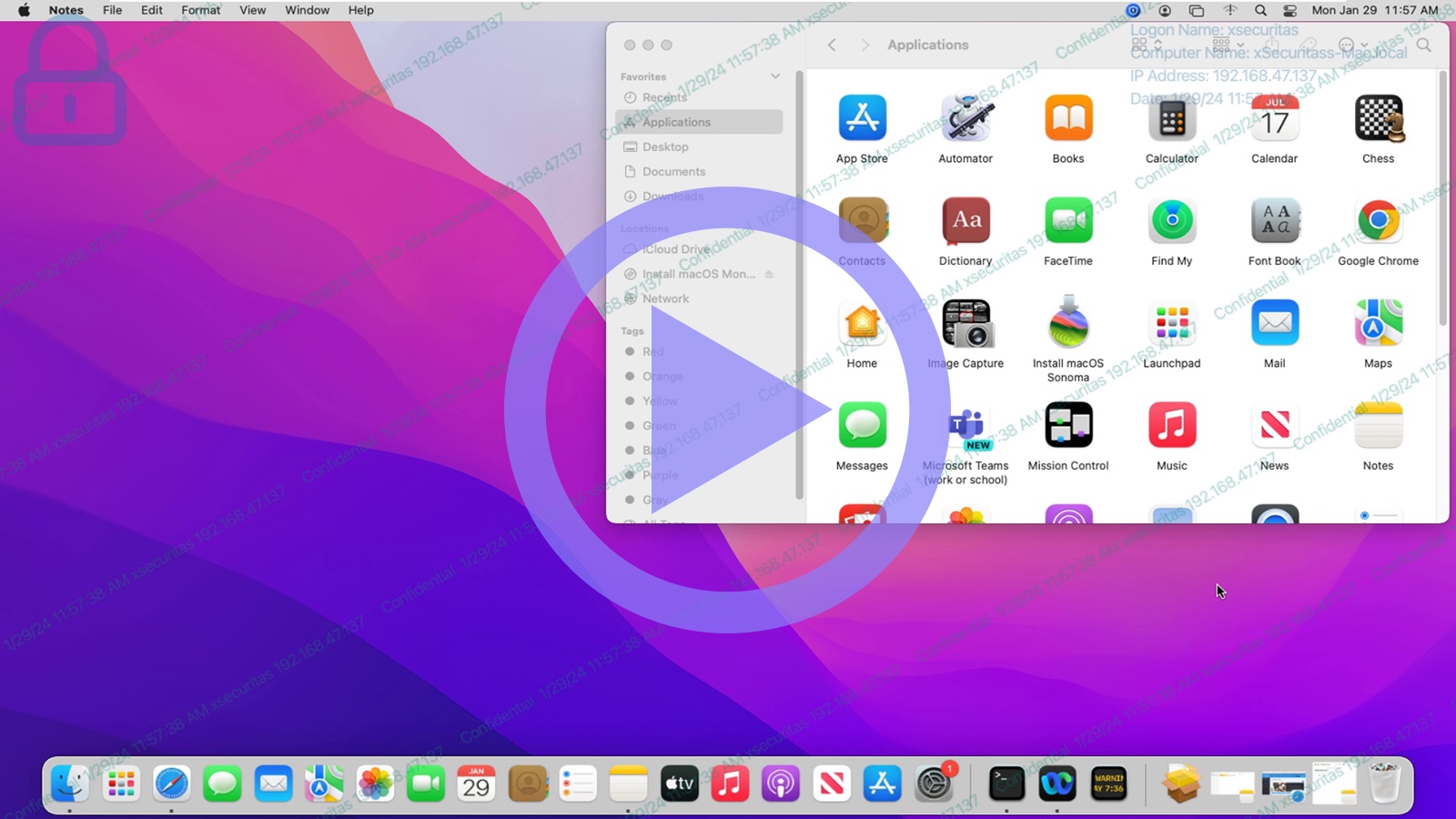Click the Mission Control app icon
Viewport: 1456px width, 819px height.
point(1068,426)
